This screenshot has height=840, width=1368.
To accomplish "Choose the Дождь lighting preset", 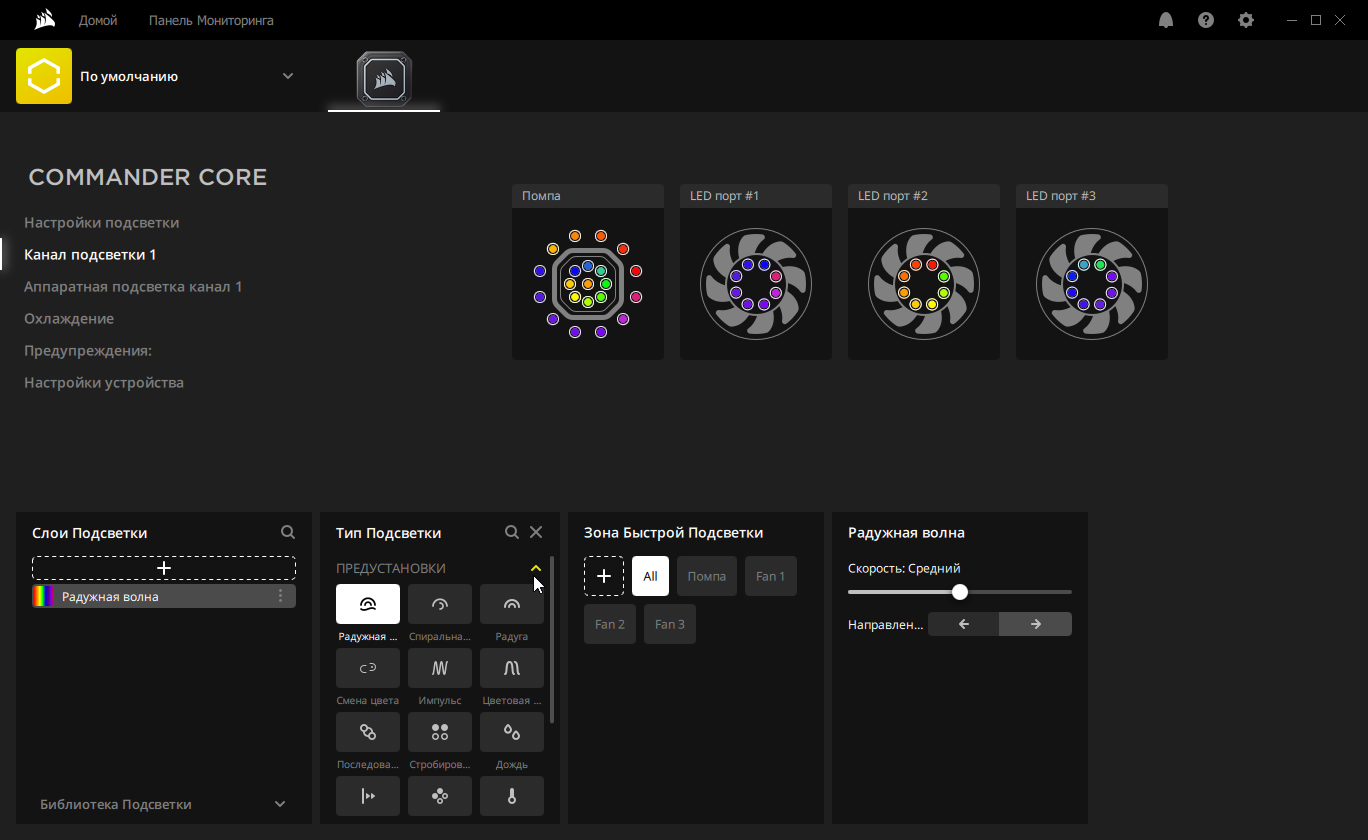I will 512,732.
